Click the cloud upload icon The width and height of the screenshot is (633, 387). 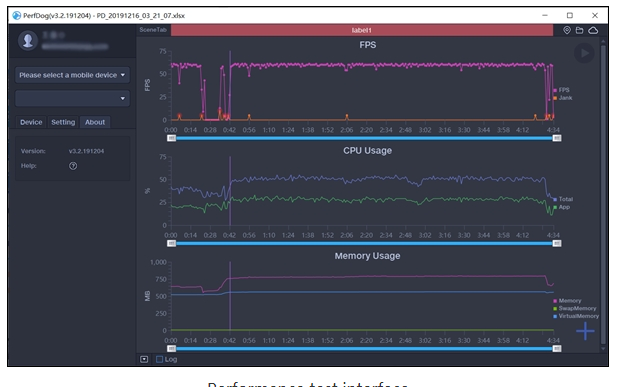click(593, 30)
